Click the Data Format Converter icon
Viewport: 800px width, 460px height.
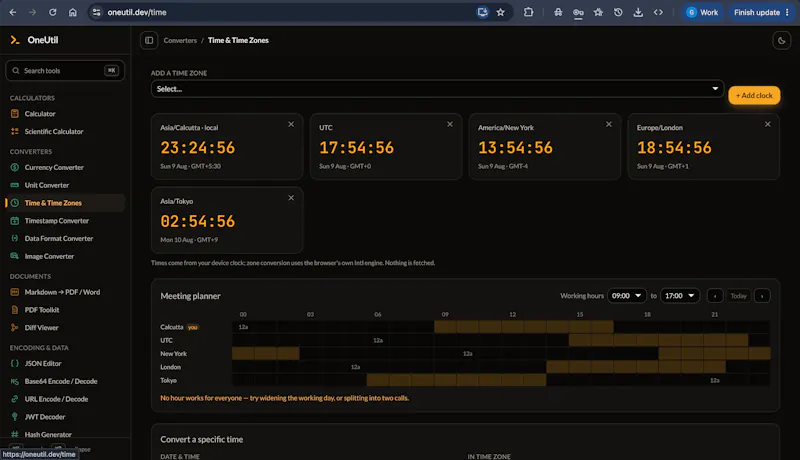pos(15,238)
